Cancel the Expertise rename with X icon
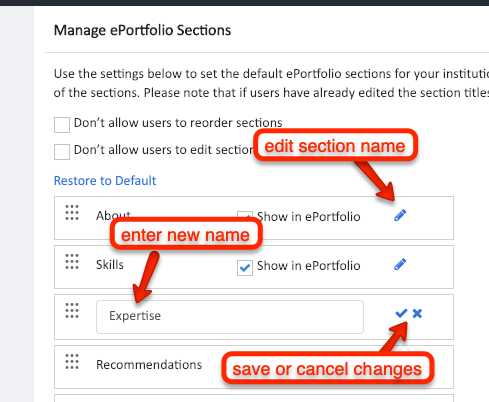The width and height of the screenshot is (489, 402). 417,313
